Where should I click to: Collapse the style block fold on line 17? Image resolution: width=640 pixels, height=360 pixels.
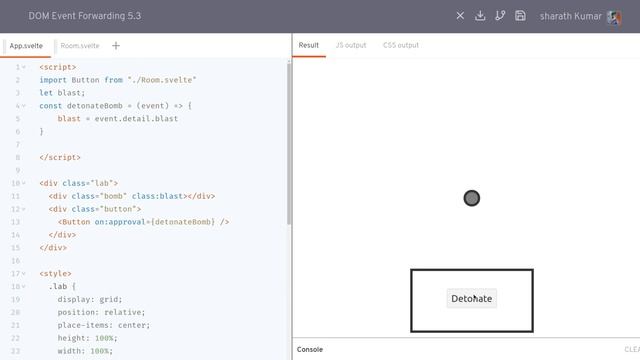[24, 273]
